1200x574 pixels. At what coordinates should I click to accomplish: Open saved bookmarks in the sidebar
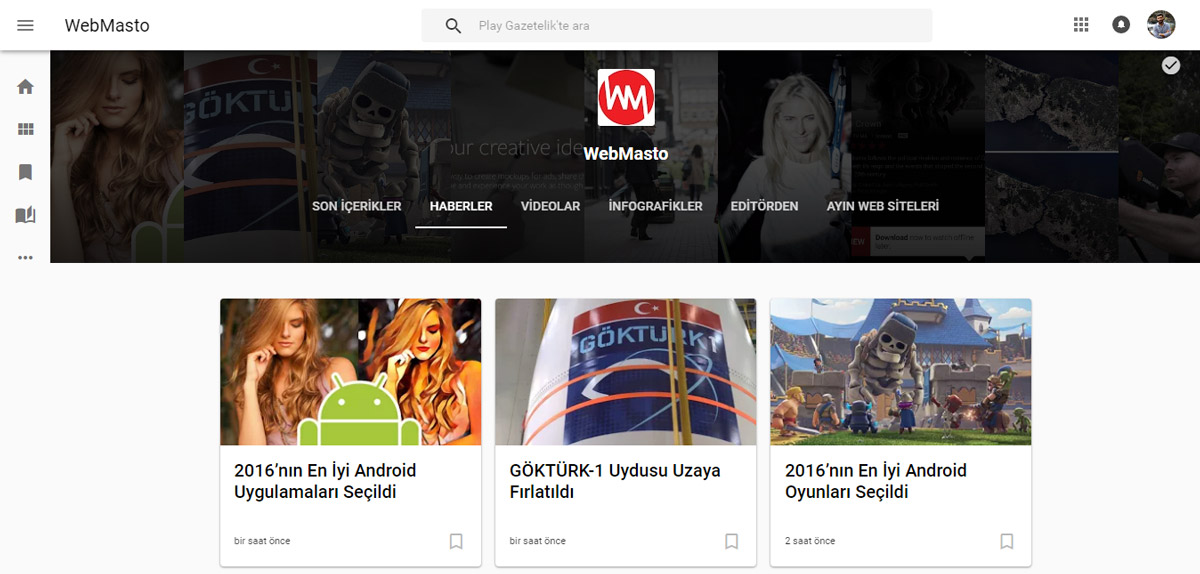(25, 172)
